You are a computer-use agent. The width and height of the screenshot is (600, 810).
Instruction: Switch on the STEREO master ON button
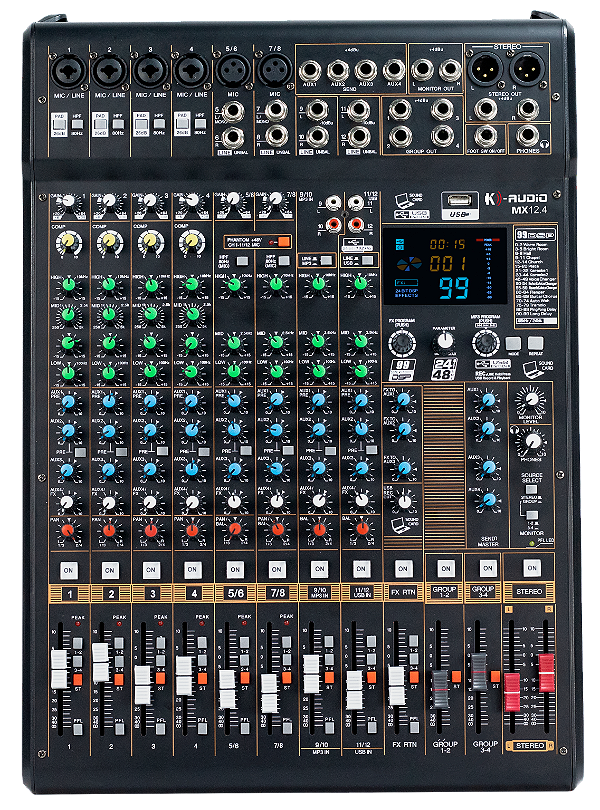pyautogui.click(x=532, y=568)
